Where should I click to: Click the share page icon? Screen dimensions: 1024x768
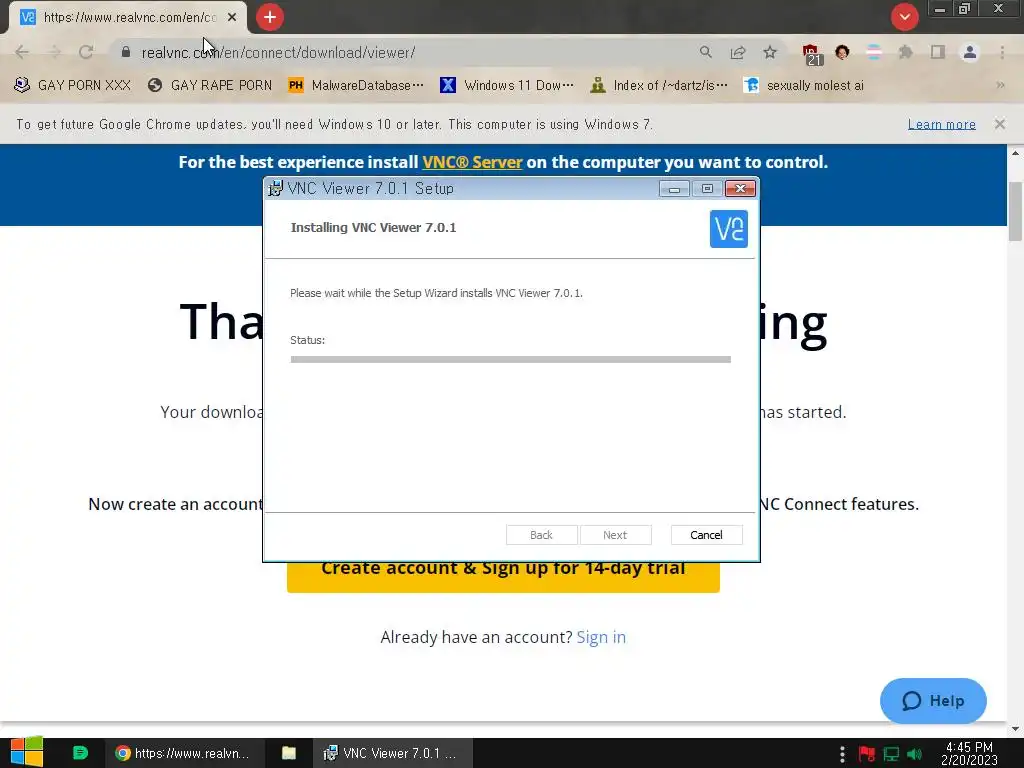coord(738,52)
